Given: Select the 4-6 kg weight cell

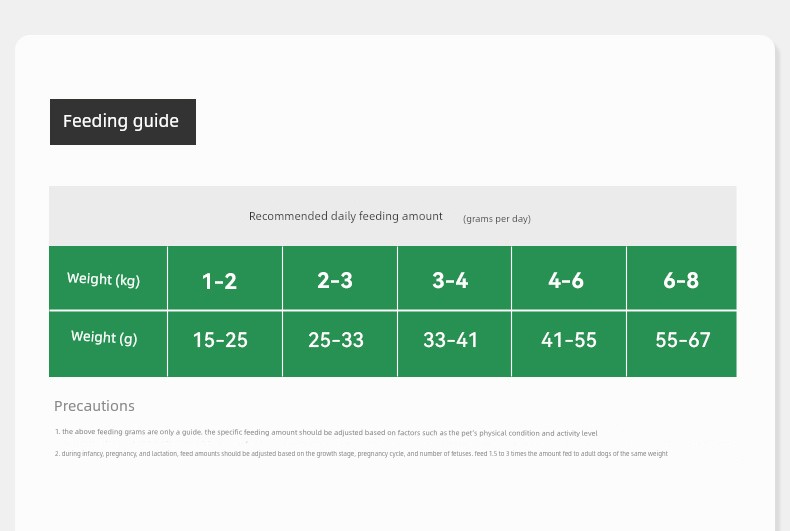Looking at the screenshot, I should tap(566, 280).
